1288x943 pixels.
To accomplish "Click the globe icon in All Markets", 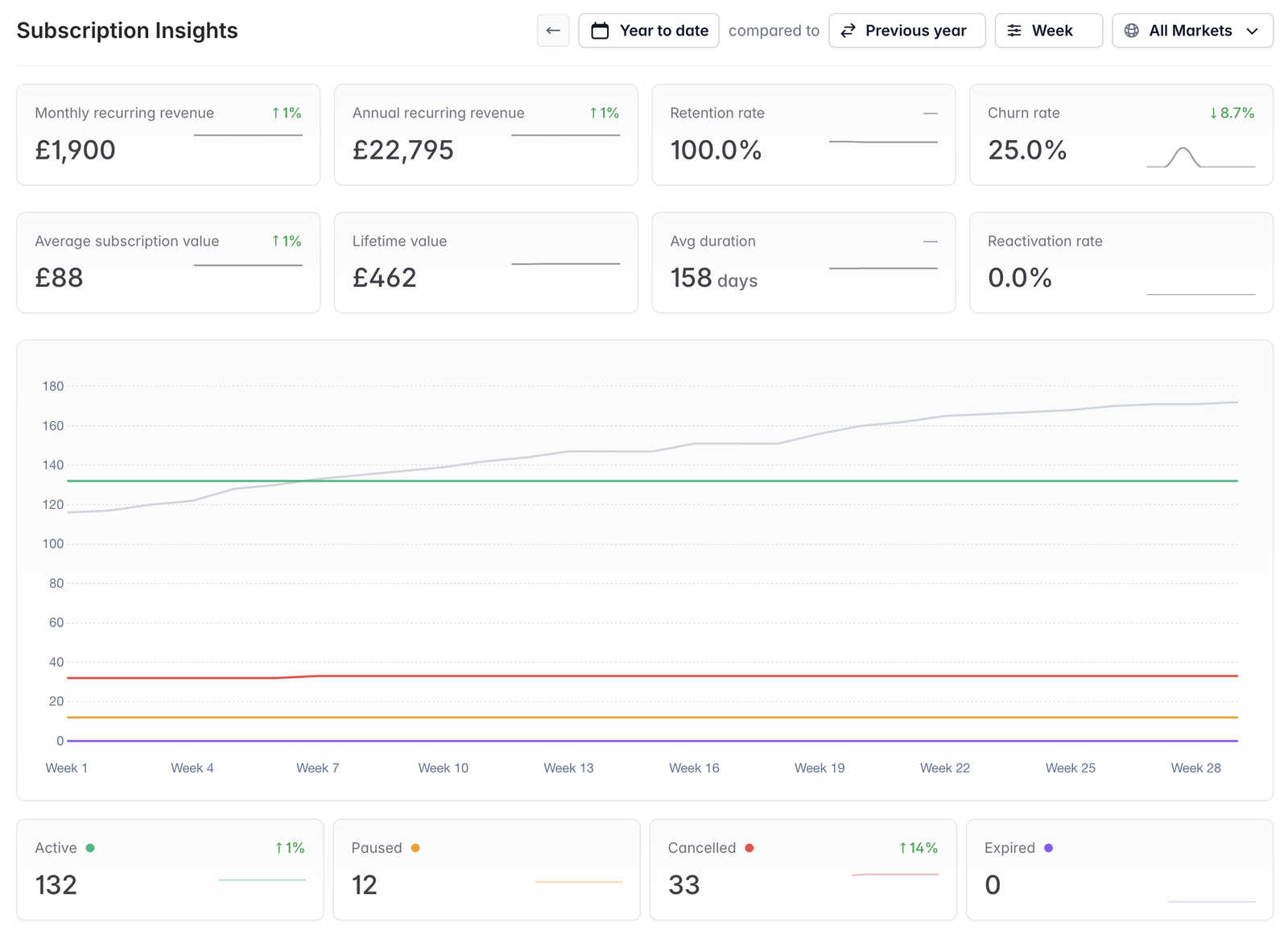I will coord(1131,31).
